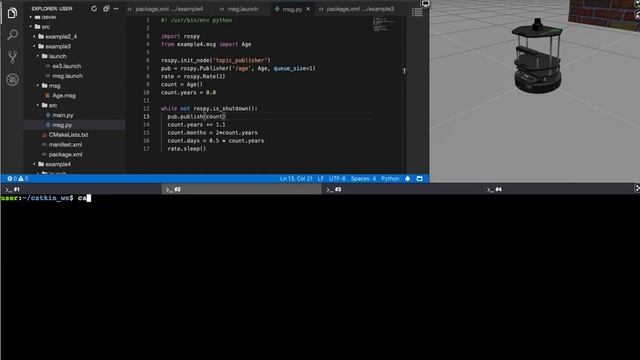Open package.xml under example3 in Explorer
Image resolution: width=640 pixels, height=360 pixels.
(x=65, y=155)
